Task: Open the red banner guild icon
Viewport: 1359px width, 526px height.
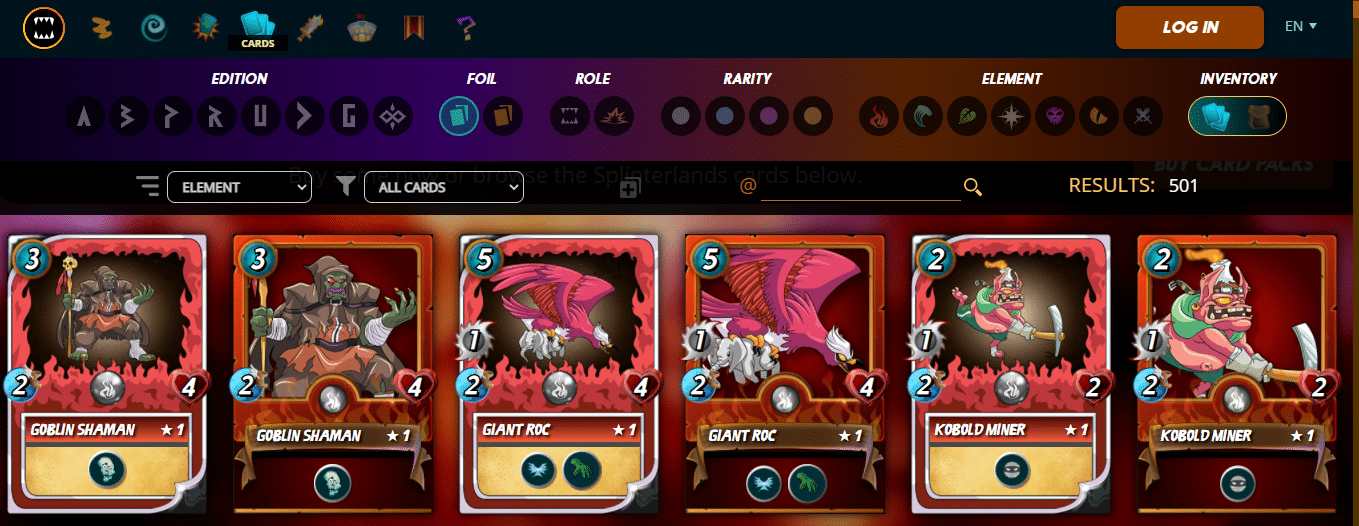Action: [413, 27]
